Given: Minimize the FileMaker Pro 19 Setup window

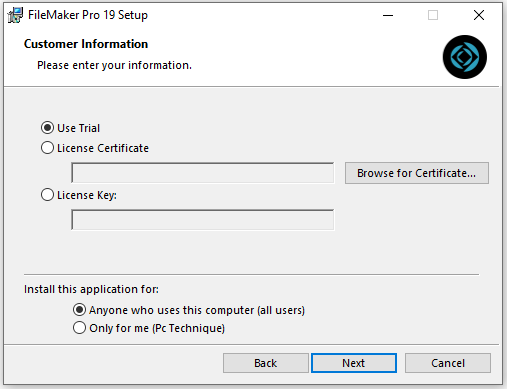Looking at the screenshot, I should (388, 15).
